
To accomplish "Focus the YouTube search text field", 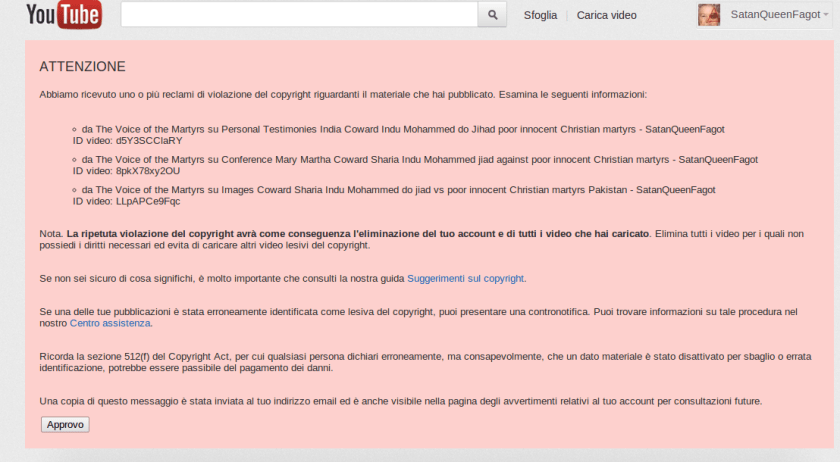I will coord(299,15).
